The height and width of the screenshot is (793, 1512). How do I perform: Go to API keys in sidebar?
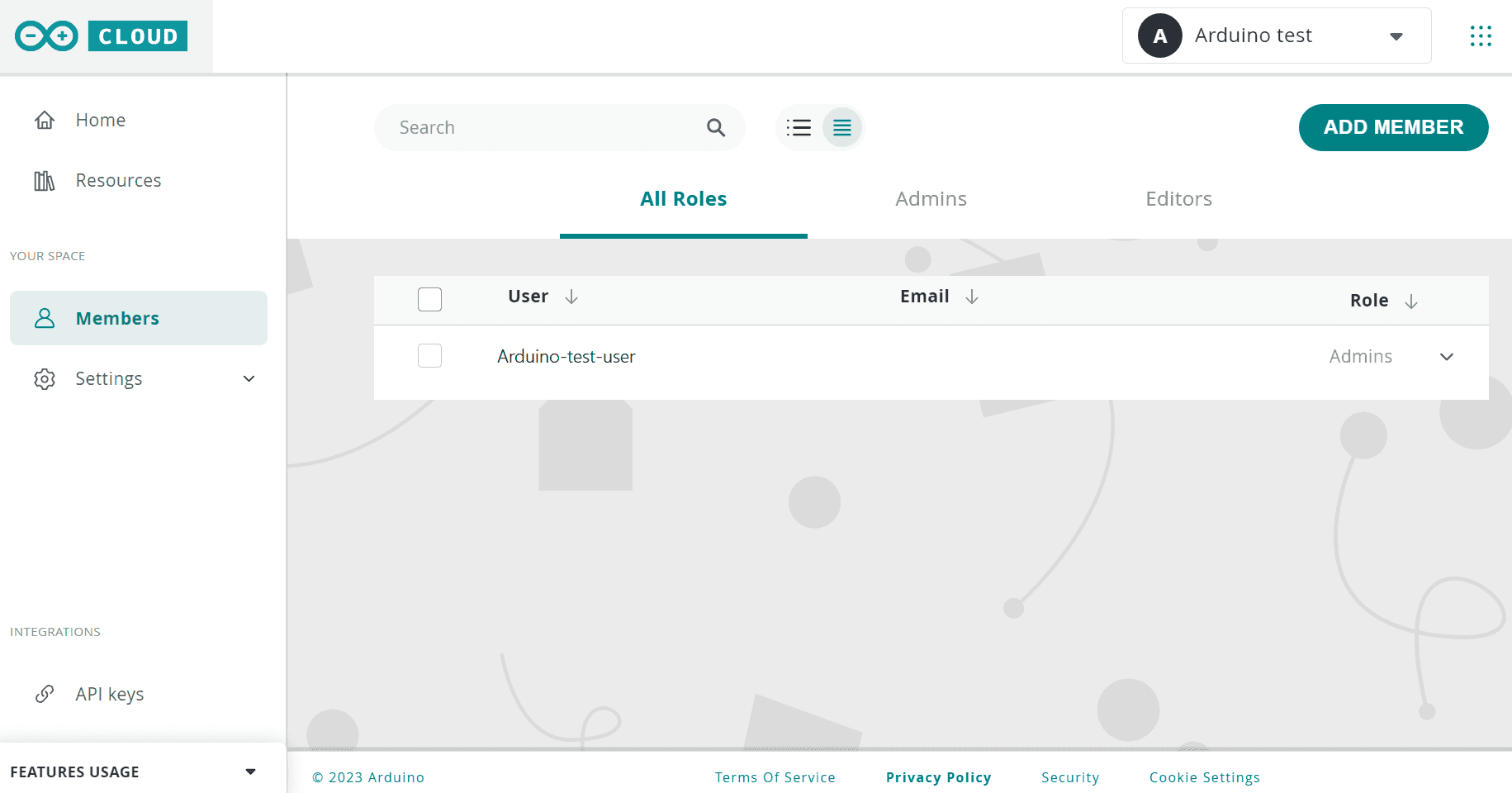tap(109, 695)
